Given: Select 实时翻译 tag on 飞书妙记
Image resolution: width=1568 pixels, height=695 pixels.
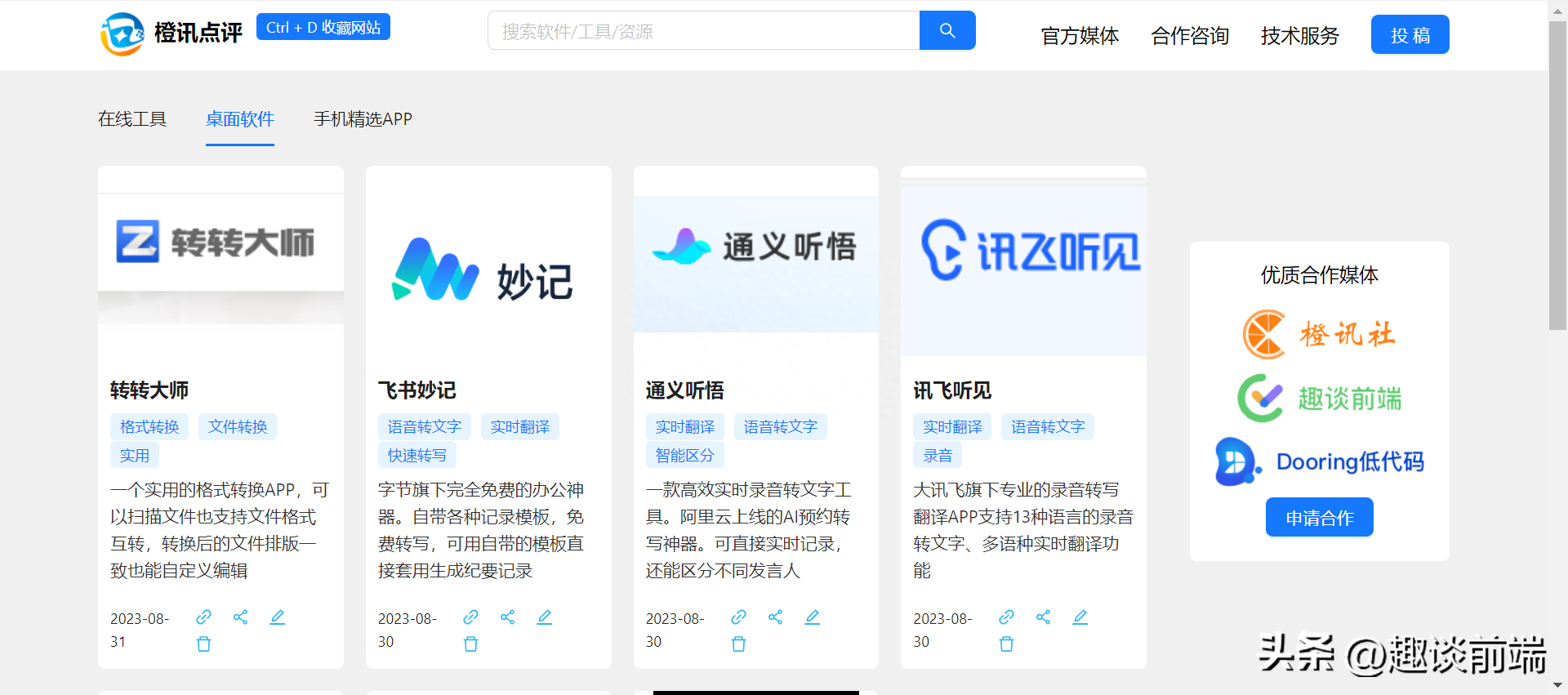Looking at the screenshot, I should pos(520,426).
